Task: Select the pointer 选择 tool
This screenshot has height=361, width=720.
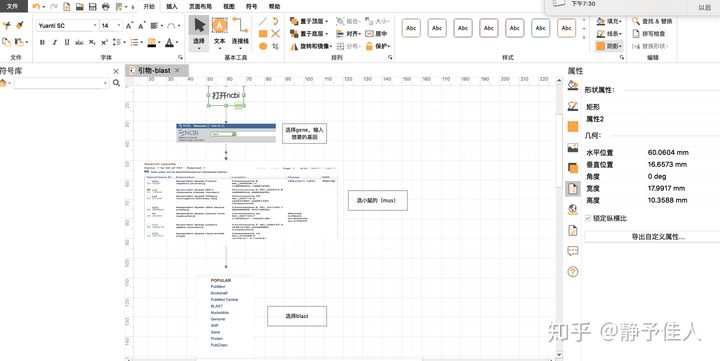Action: coord(199,32)
